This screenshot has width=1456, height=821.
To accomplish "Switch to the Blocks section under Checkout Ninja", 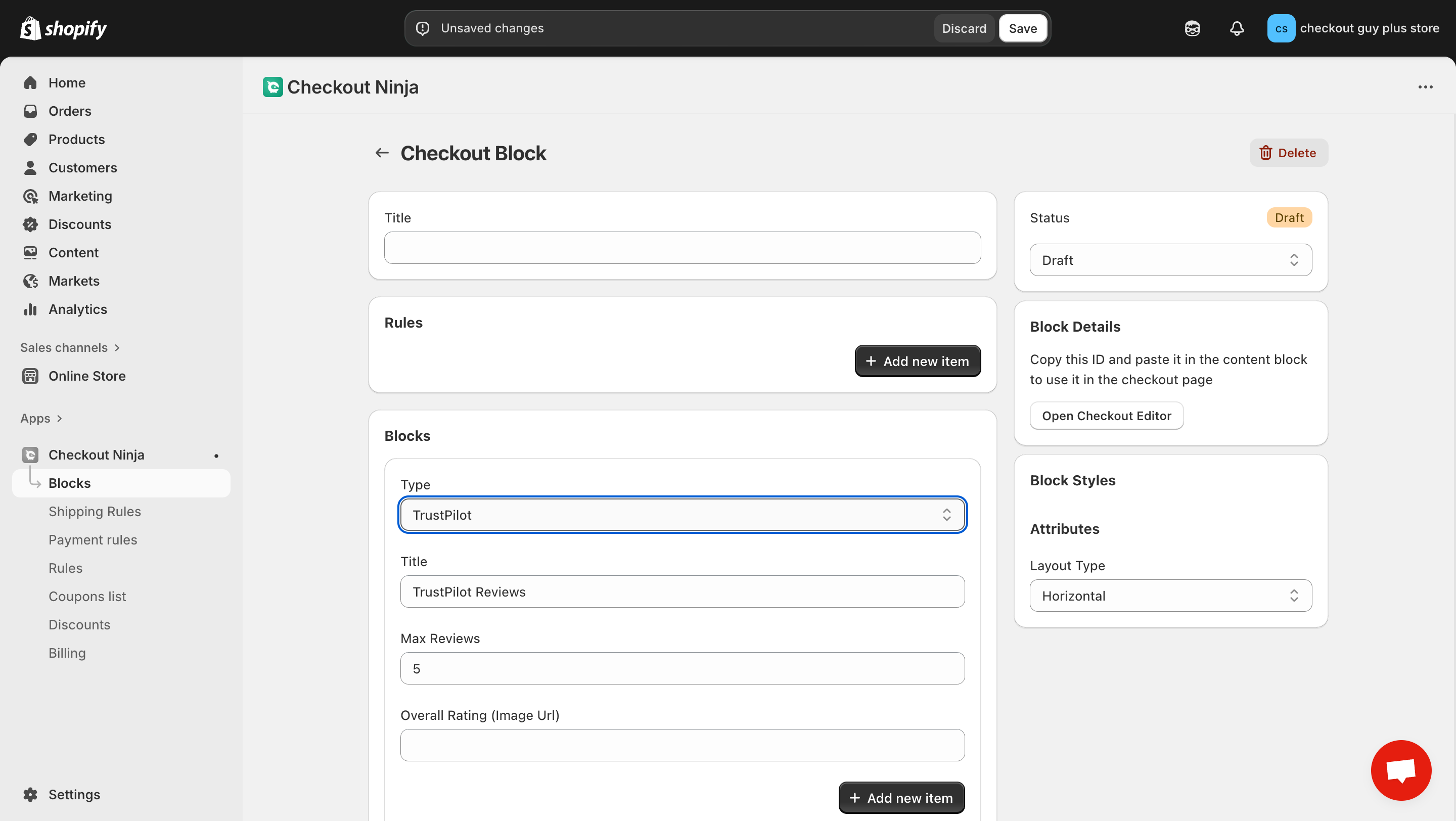I will point(69,483).
